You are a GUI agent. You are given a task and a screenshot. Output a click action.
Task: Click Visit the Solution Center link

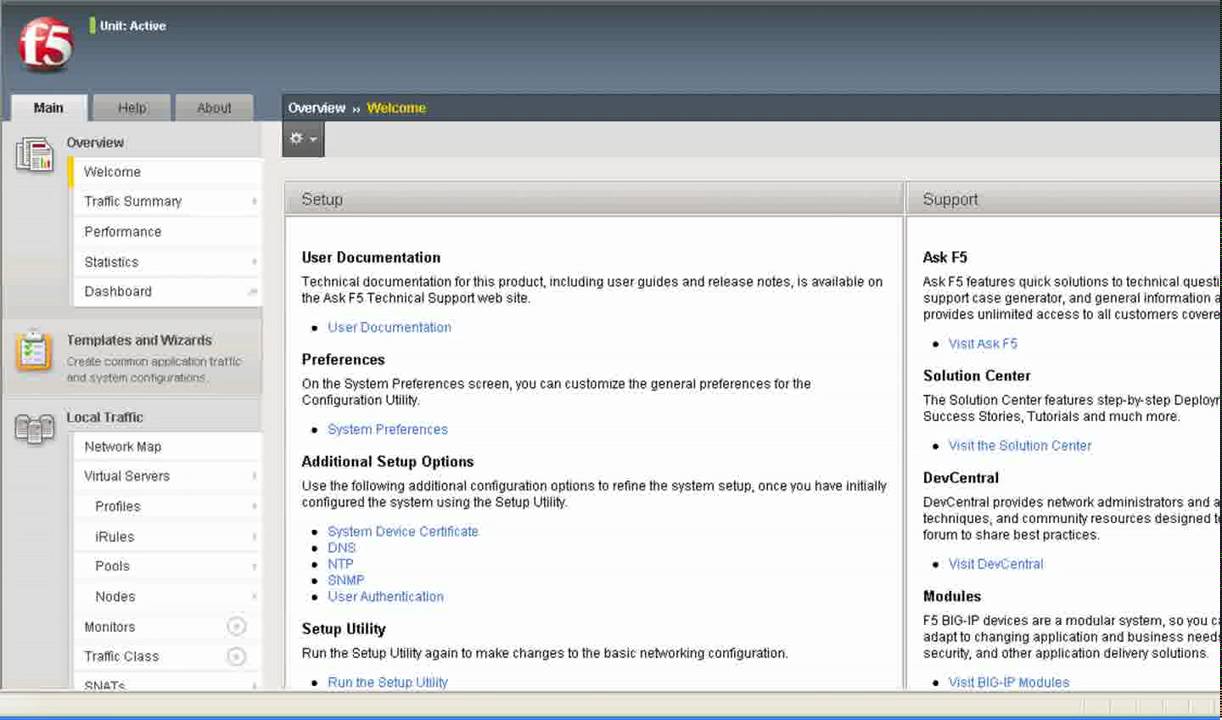(1020, 445)
